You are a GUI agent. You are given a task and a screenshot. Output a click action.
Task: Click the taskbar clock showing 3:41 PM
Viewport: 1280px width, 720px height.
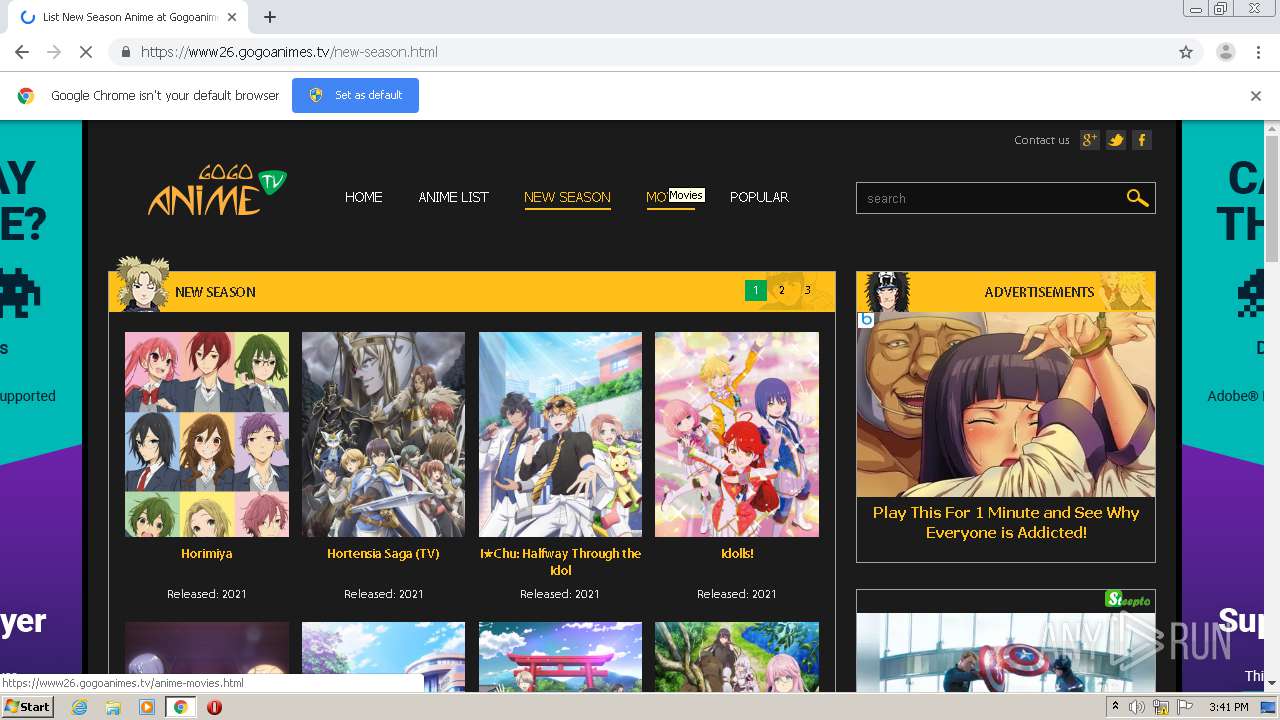tap(1228, 707)
